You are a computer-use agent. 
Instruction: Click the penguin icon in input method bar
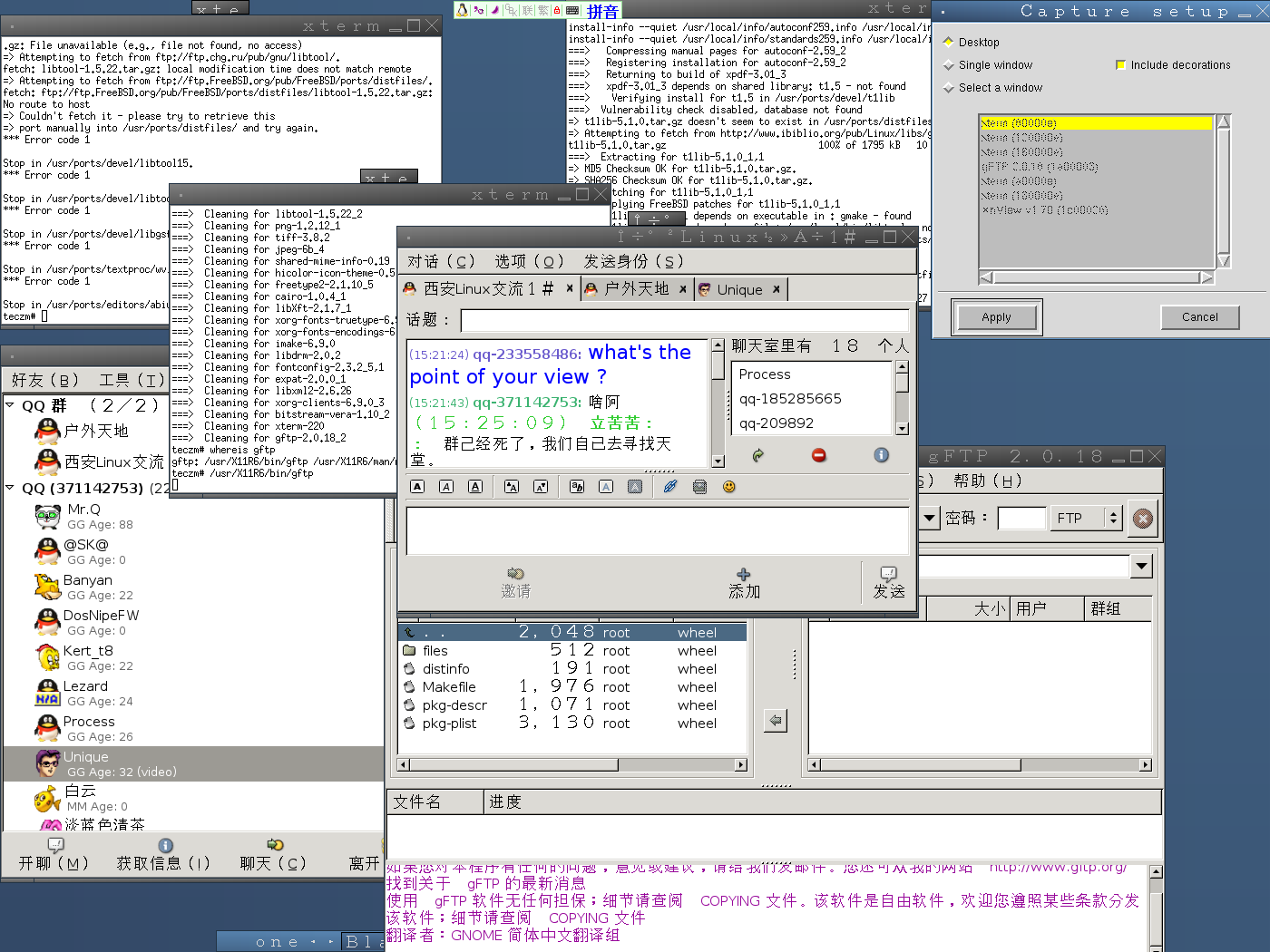coord(464,10)
